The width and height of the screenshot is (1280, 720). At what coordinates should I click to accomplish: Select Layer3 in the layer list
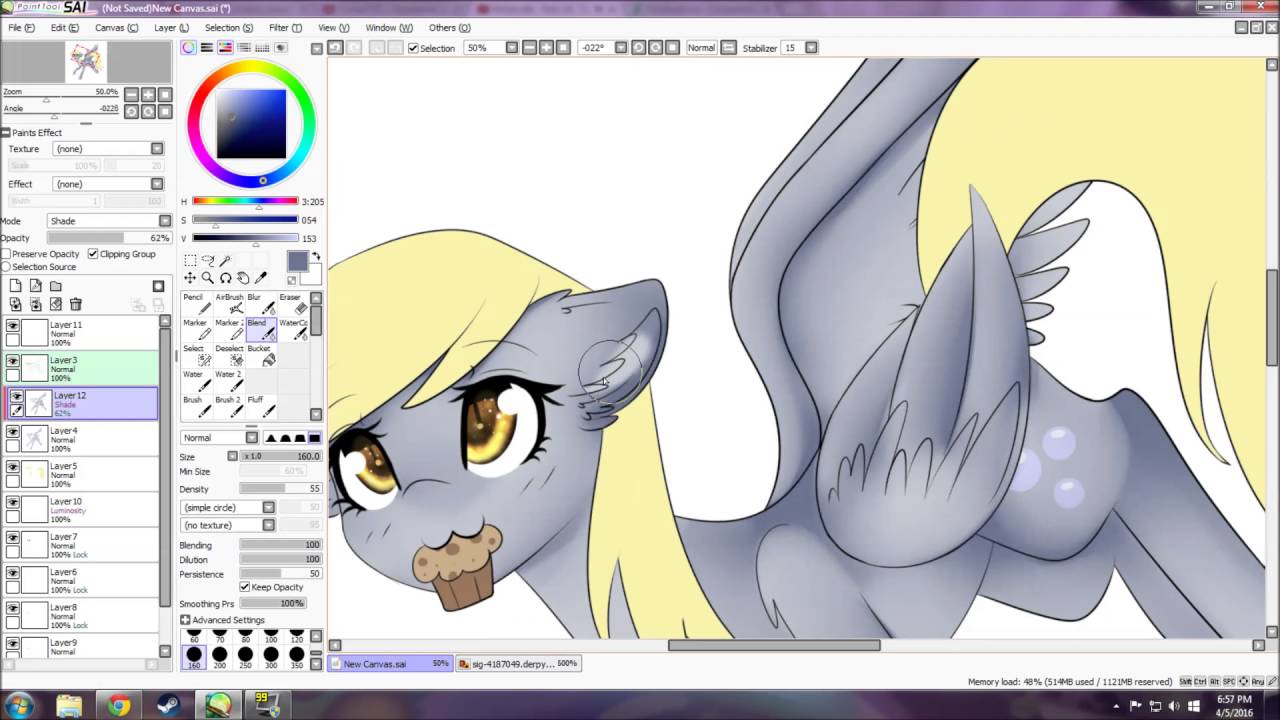click(x=82, y=368)
